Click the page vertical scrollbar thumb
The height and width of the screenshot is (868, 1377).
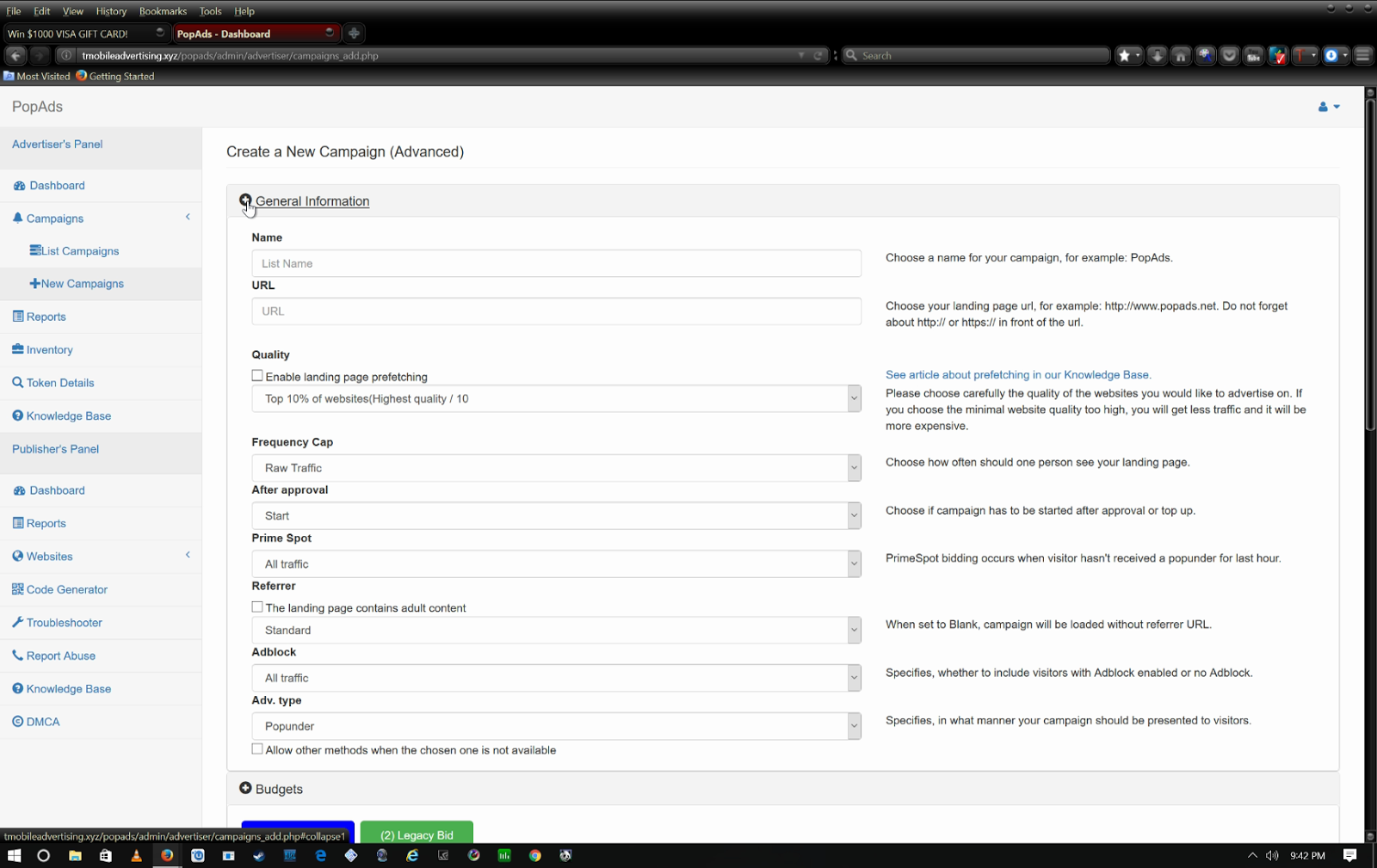(1370, 267)
